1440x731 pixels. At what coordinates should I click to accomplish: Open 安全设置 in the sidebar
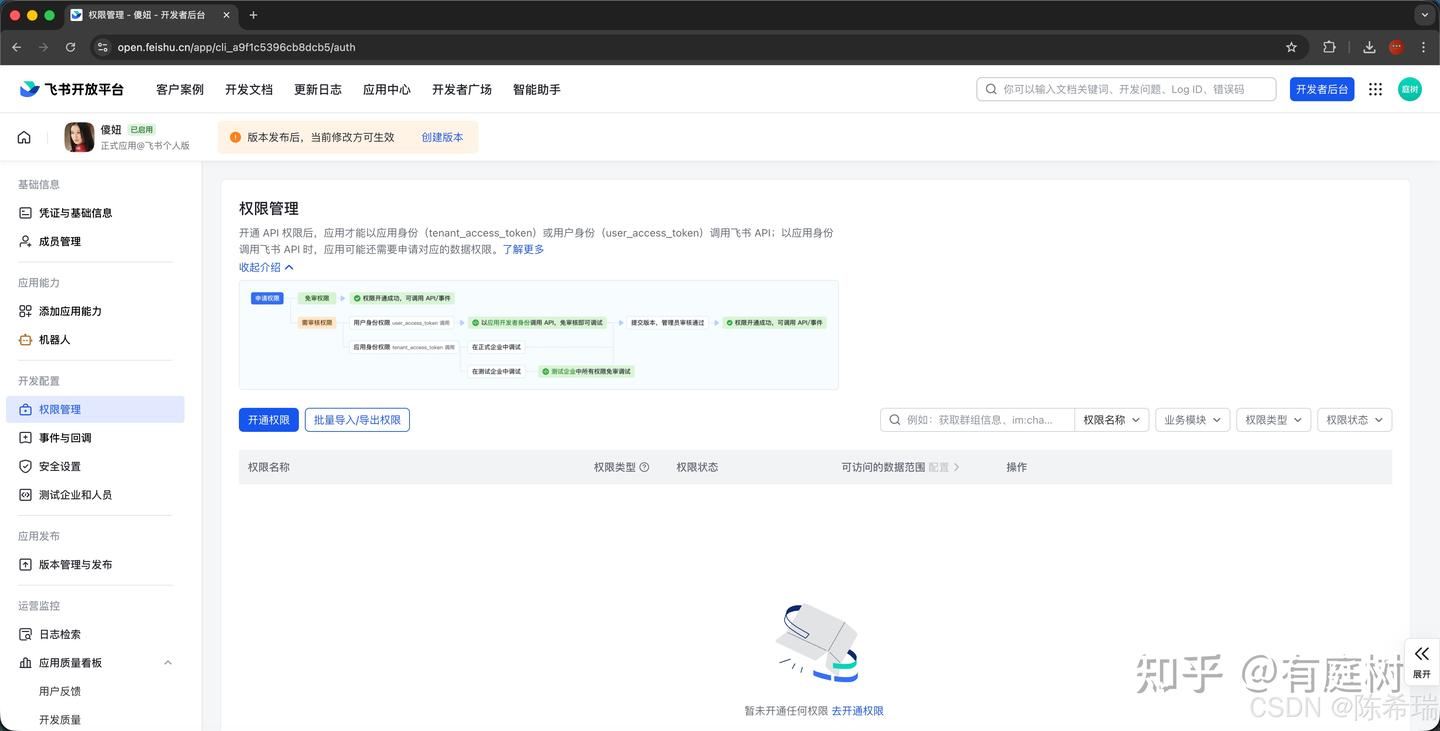click(x=59, y=467)
